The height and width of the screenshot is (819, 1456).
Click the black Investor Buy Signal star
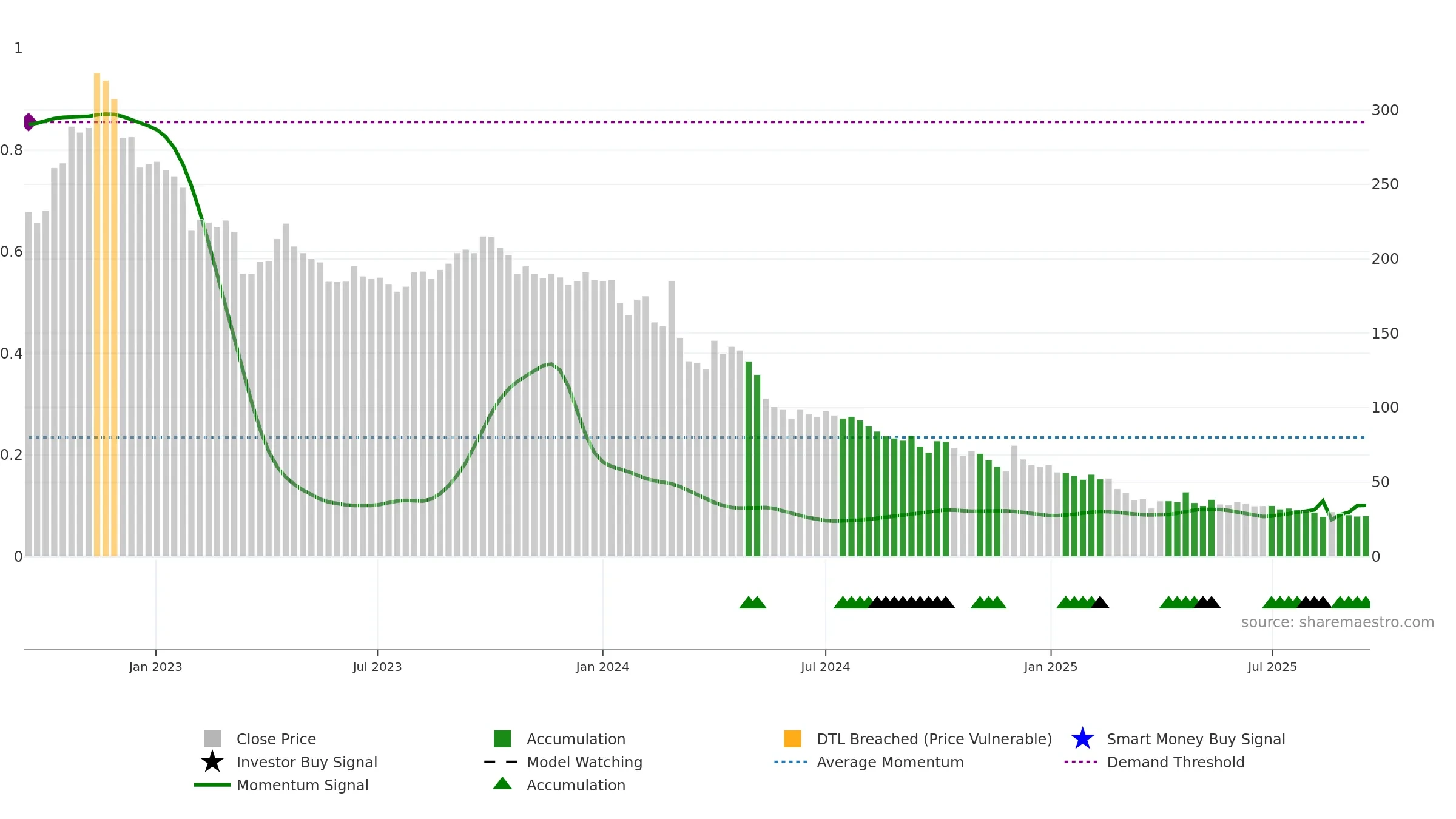click(x=212, y=762)
